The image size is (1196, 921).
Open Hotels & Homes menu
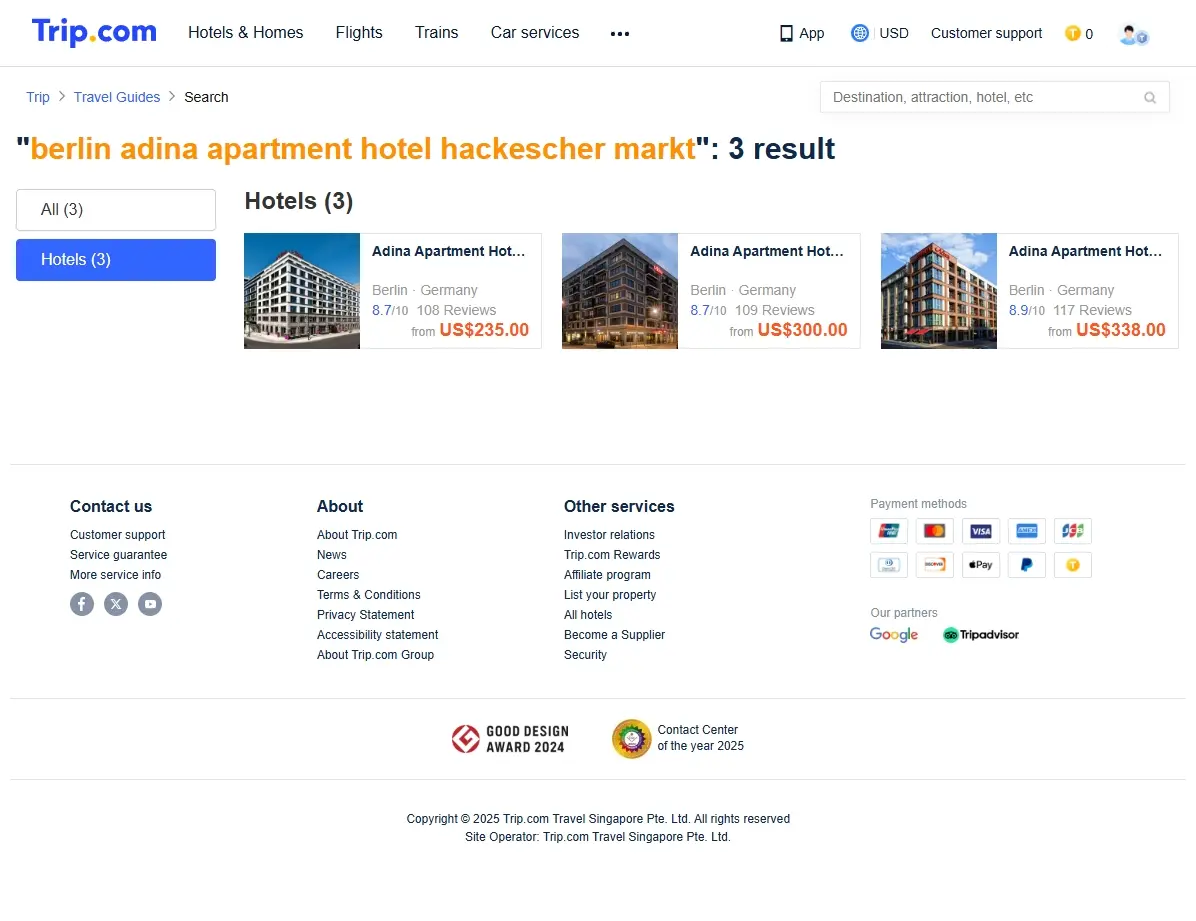246,33
